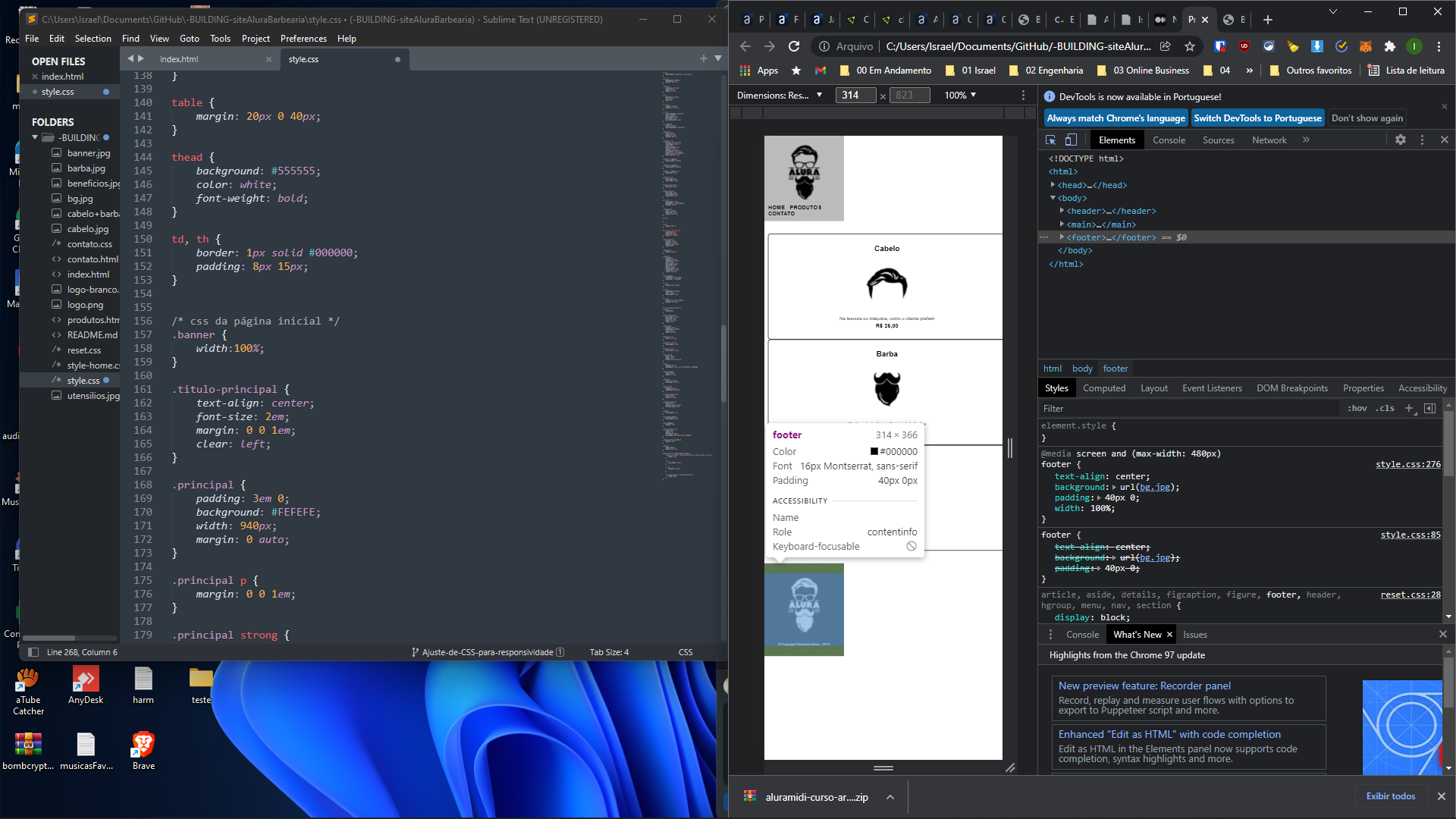Click Always match Chrome's language button
This screenshot has height=819, width=1456.
pos(1116,118)
